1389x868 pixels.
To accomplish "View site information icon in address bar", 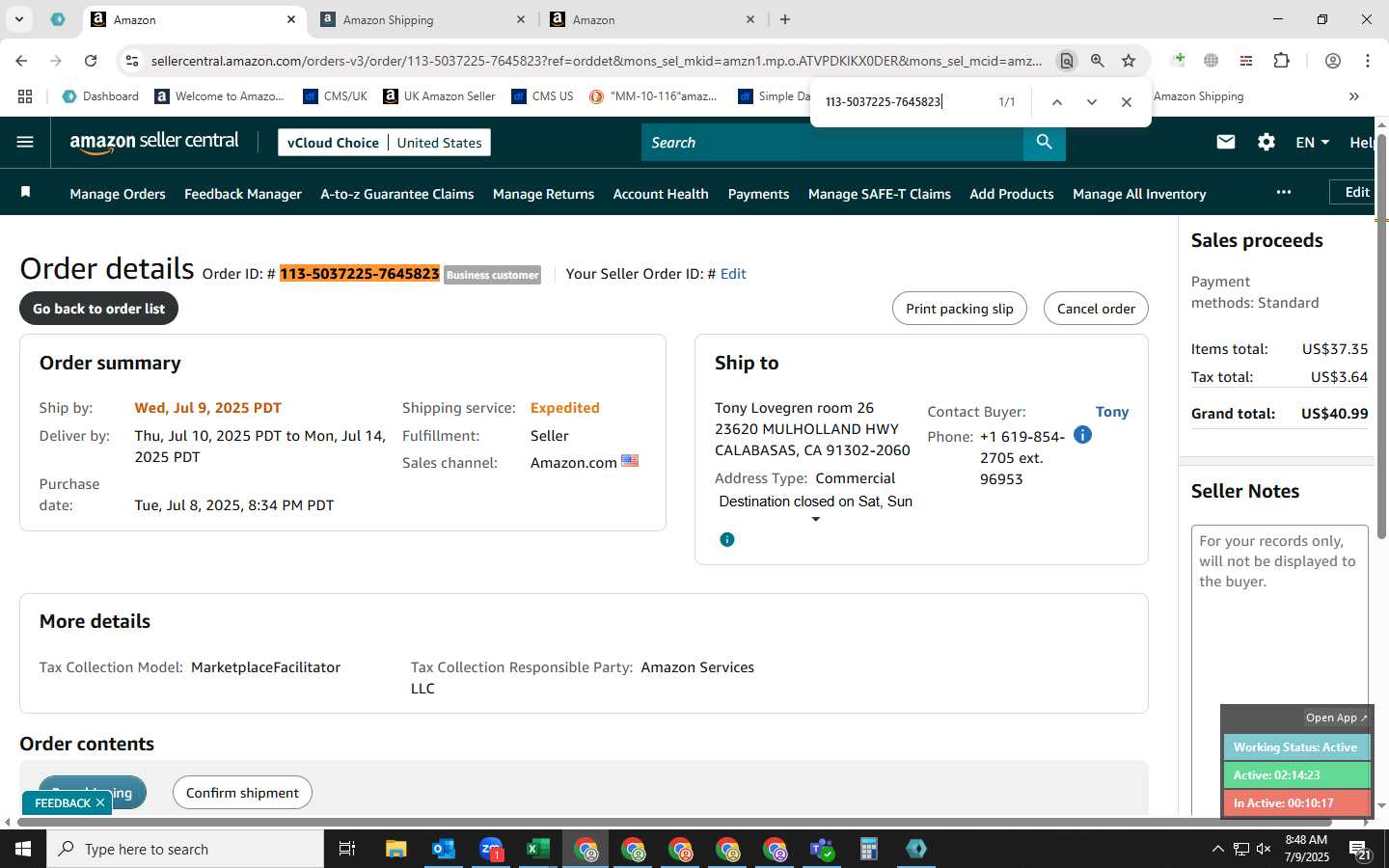I will click(131, 61).
